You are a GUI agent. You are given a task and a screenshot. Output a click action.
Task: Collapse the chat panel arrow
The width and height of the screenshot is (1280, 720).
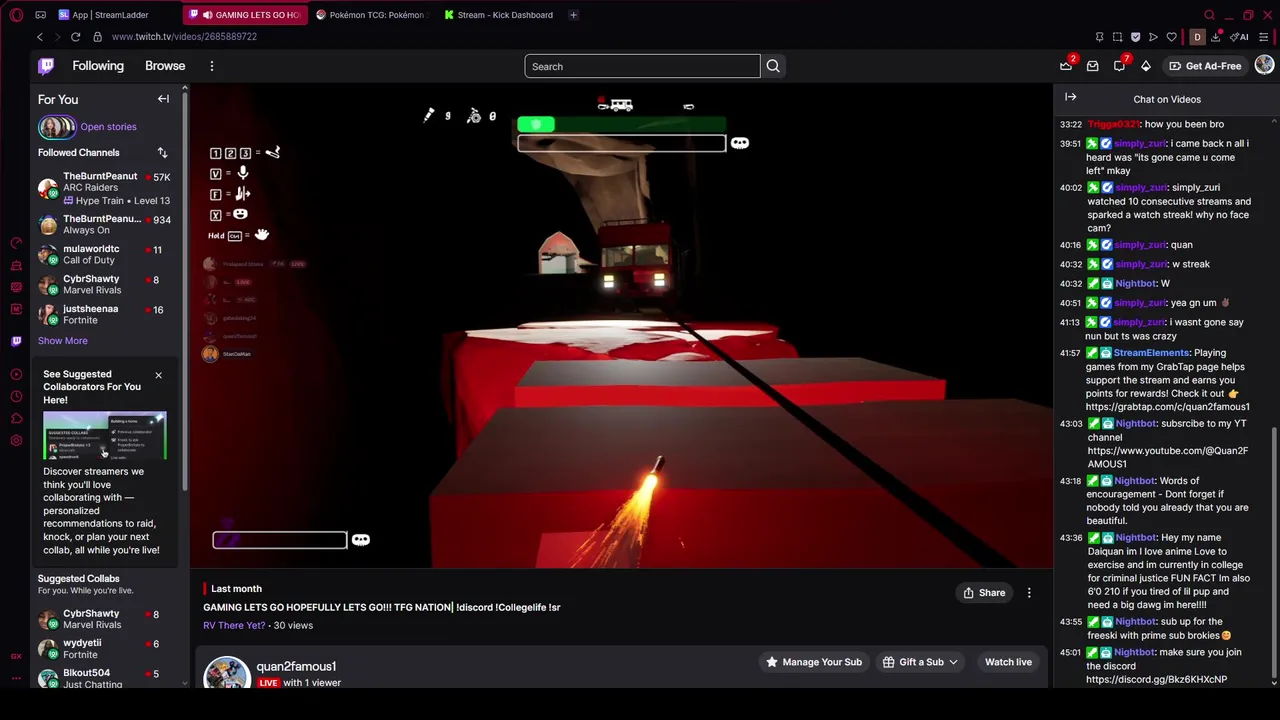[x=1070, y=97]
